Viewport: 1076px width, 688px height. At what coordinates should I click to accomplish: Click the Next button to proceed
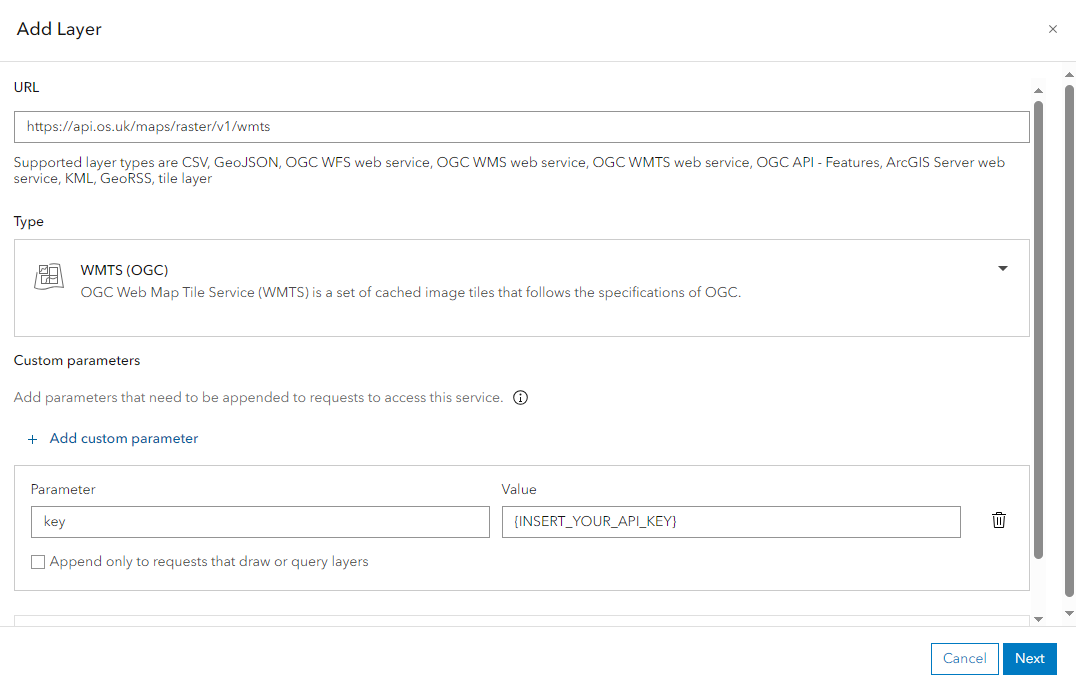[x=1029, y=658]
